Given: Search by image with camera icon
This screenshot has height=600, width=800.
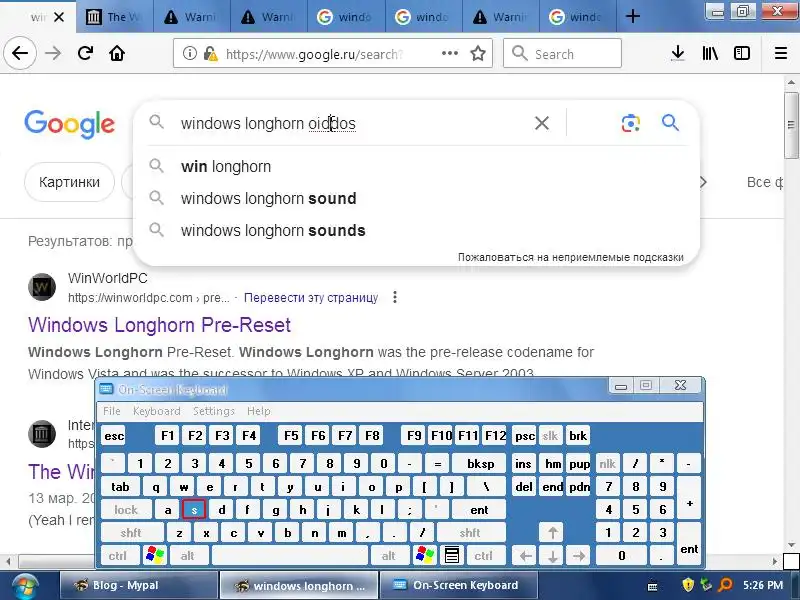Looking at the screenshot, I should coord(631,123).
